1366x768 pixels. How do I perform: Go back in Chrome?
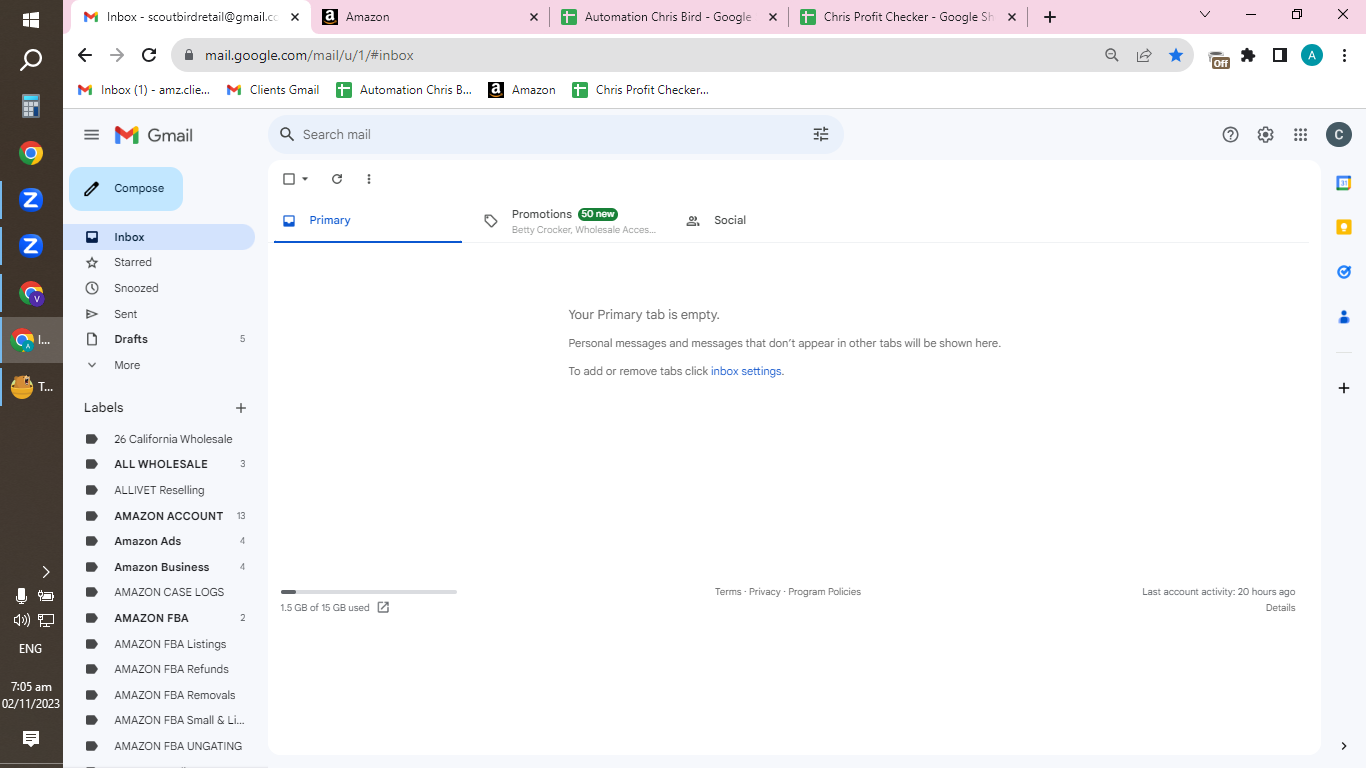[85, 56]
